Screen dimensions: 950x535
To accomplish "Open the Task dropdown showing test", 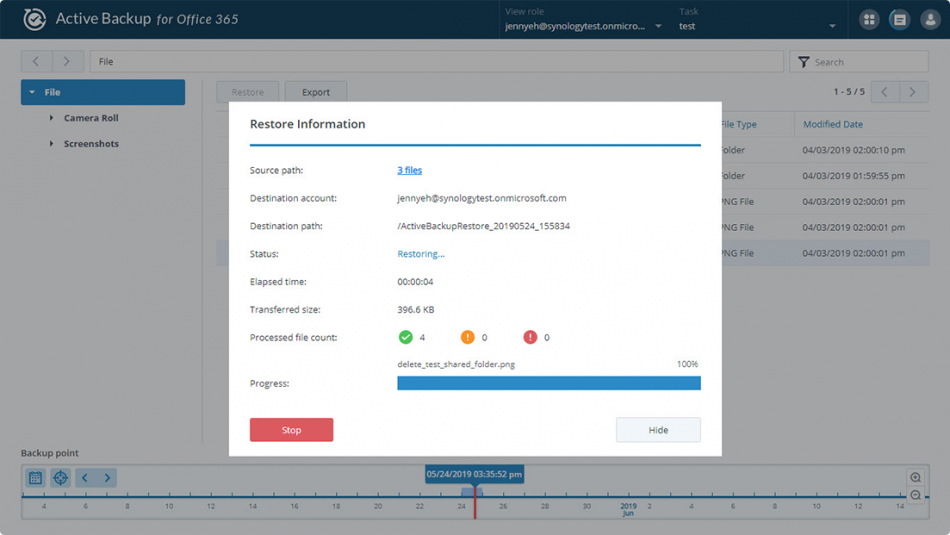I will click(x=757, y=26).
